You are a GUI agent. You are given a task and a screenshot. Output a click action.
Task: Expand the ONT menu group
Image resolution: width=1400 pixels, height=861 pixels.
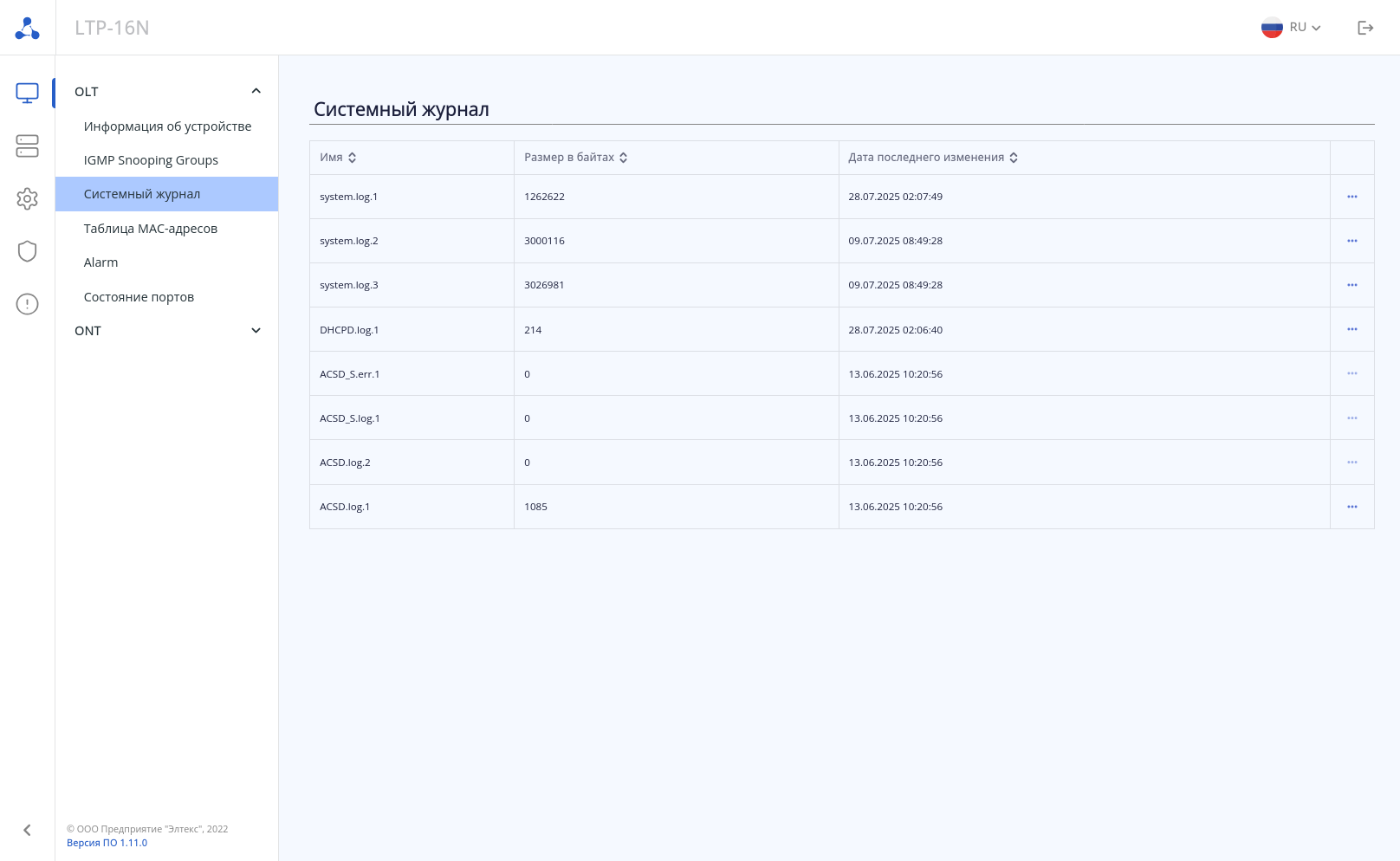256,330
